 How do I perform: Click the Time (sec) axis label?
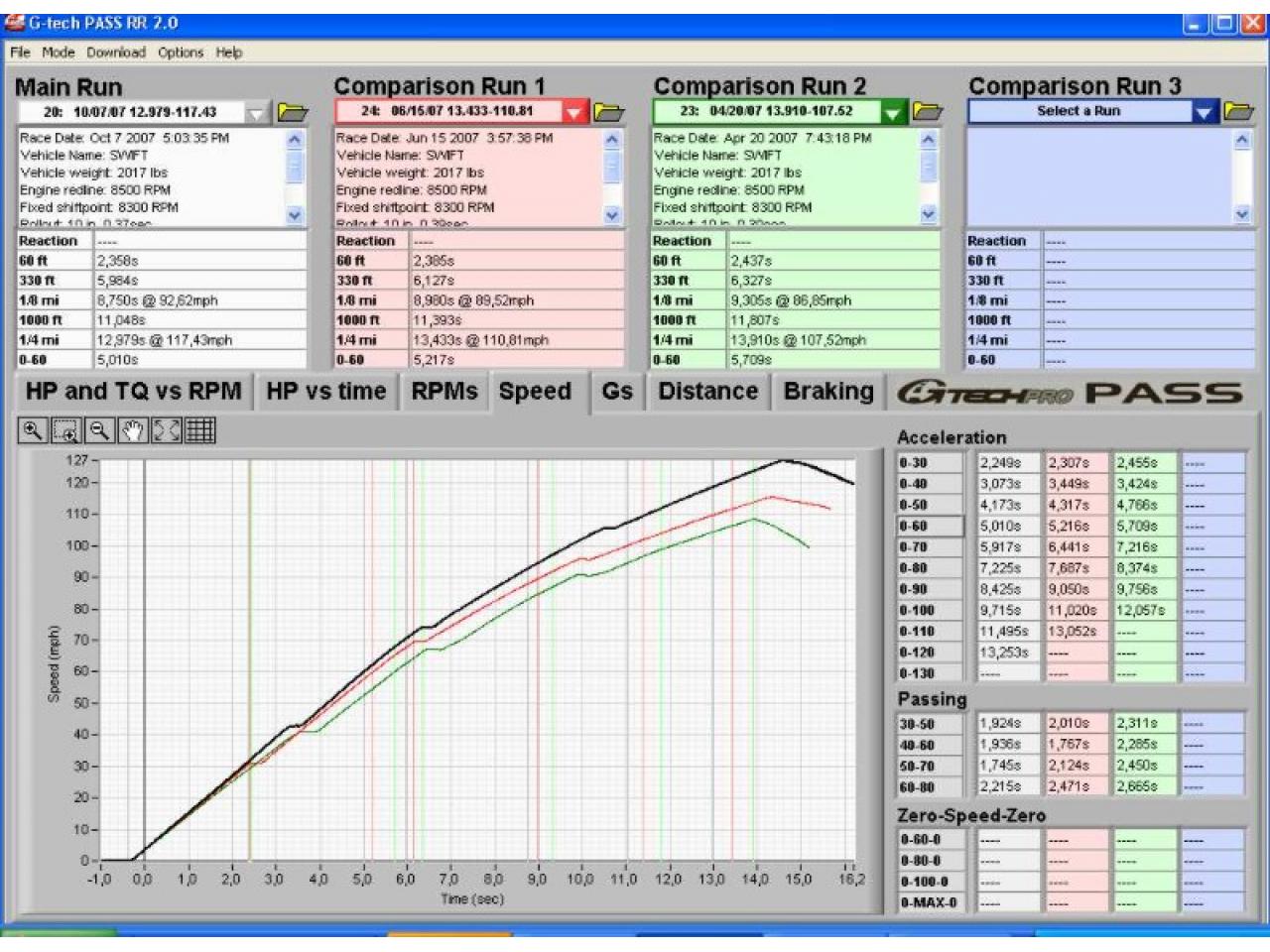[x=472, y=899]
